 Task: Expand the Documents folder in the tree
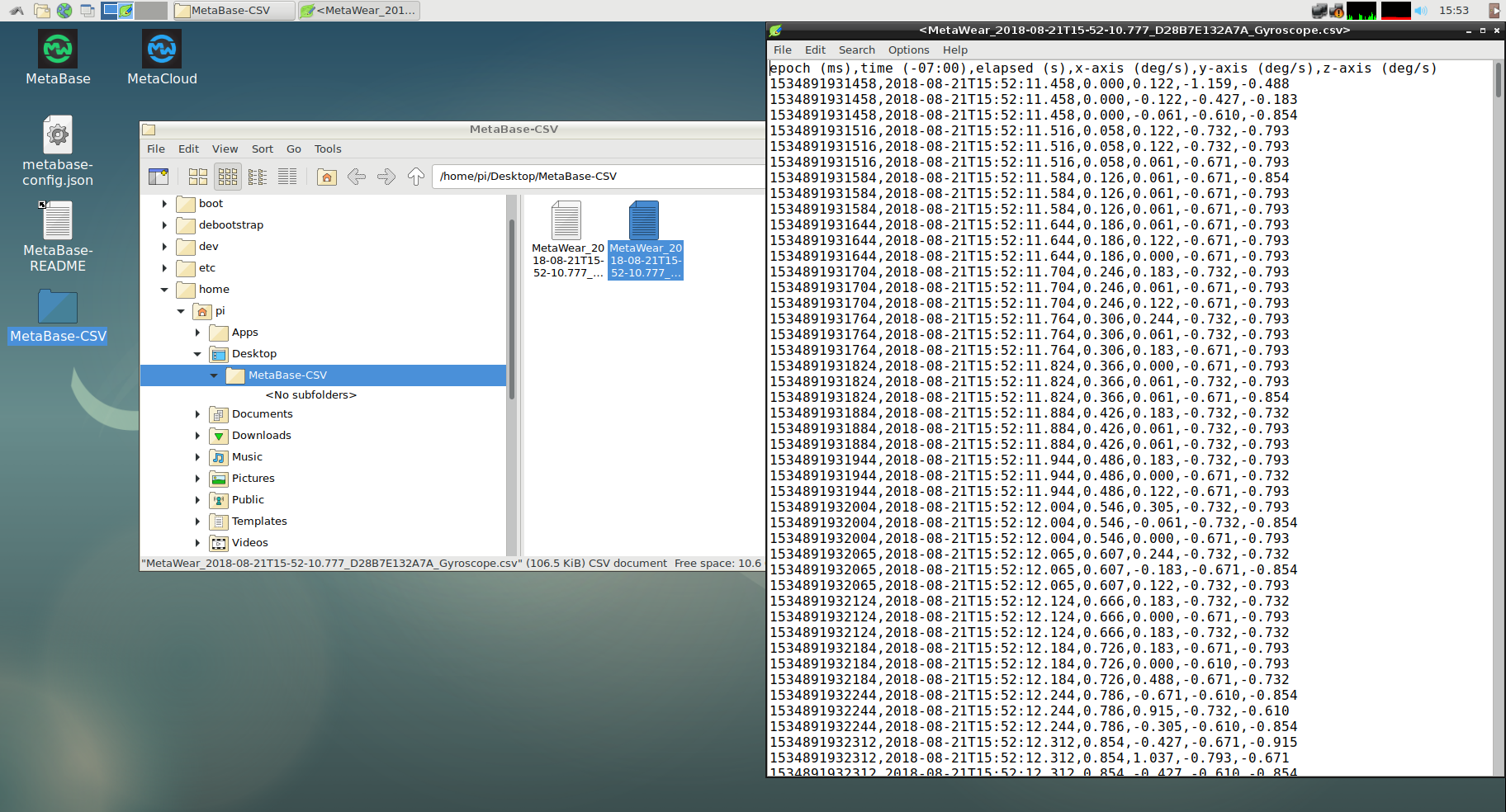click(197, 414)
